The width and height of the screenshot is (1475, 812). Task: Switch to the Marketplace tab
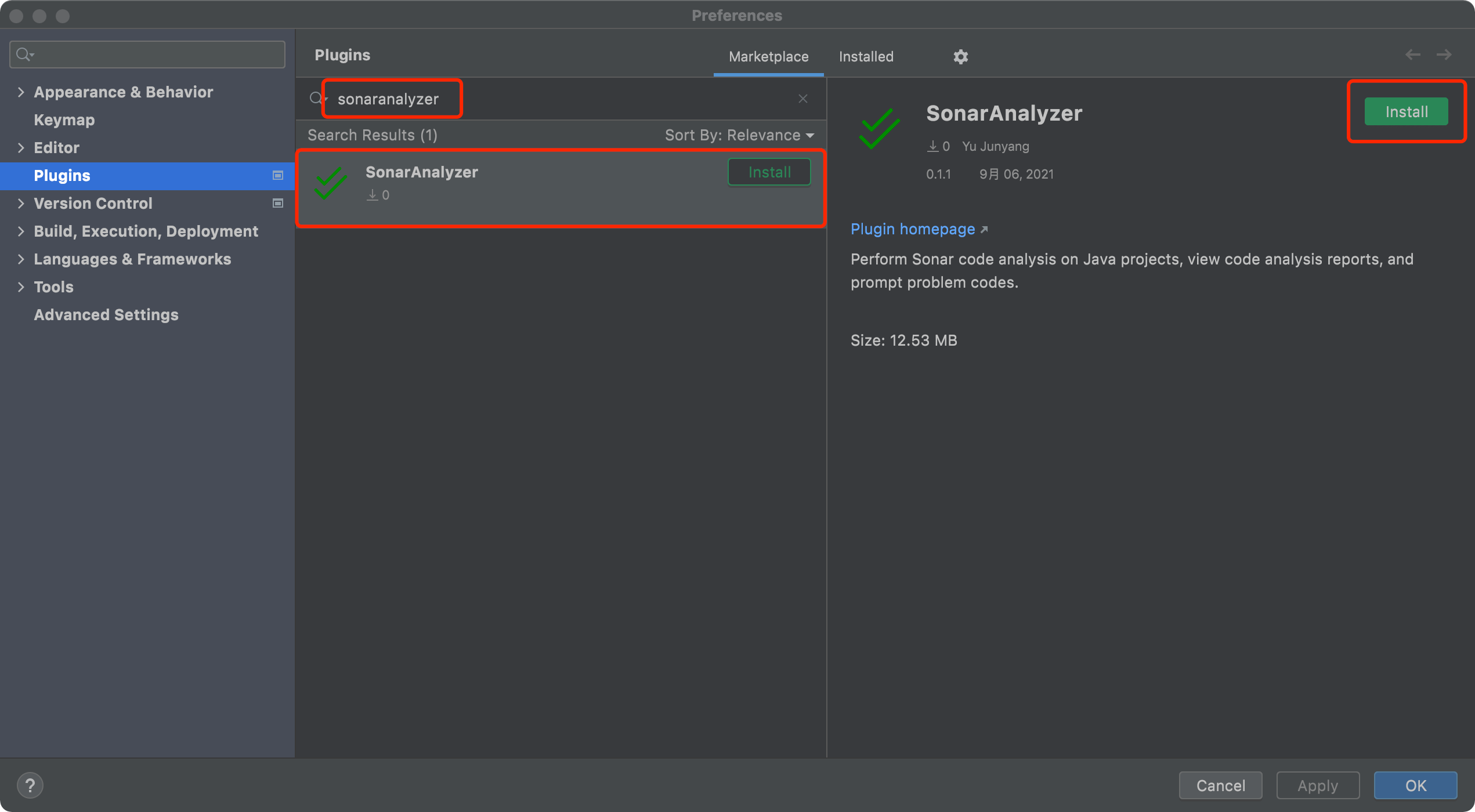pos(768,56)
